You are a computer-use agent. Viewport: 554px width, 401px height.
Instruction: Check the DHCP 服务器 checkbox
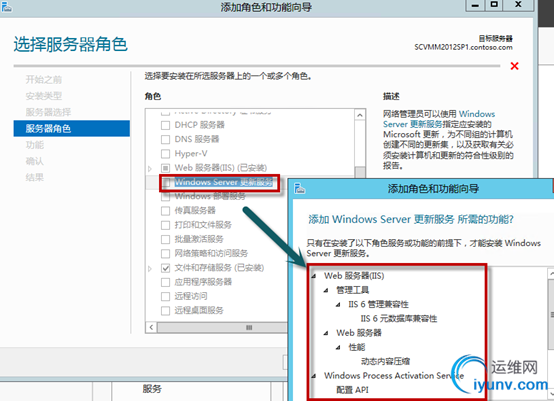point(165,125)
